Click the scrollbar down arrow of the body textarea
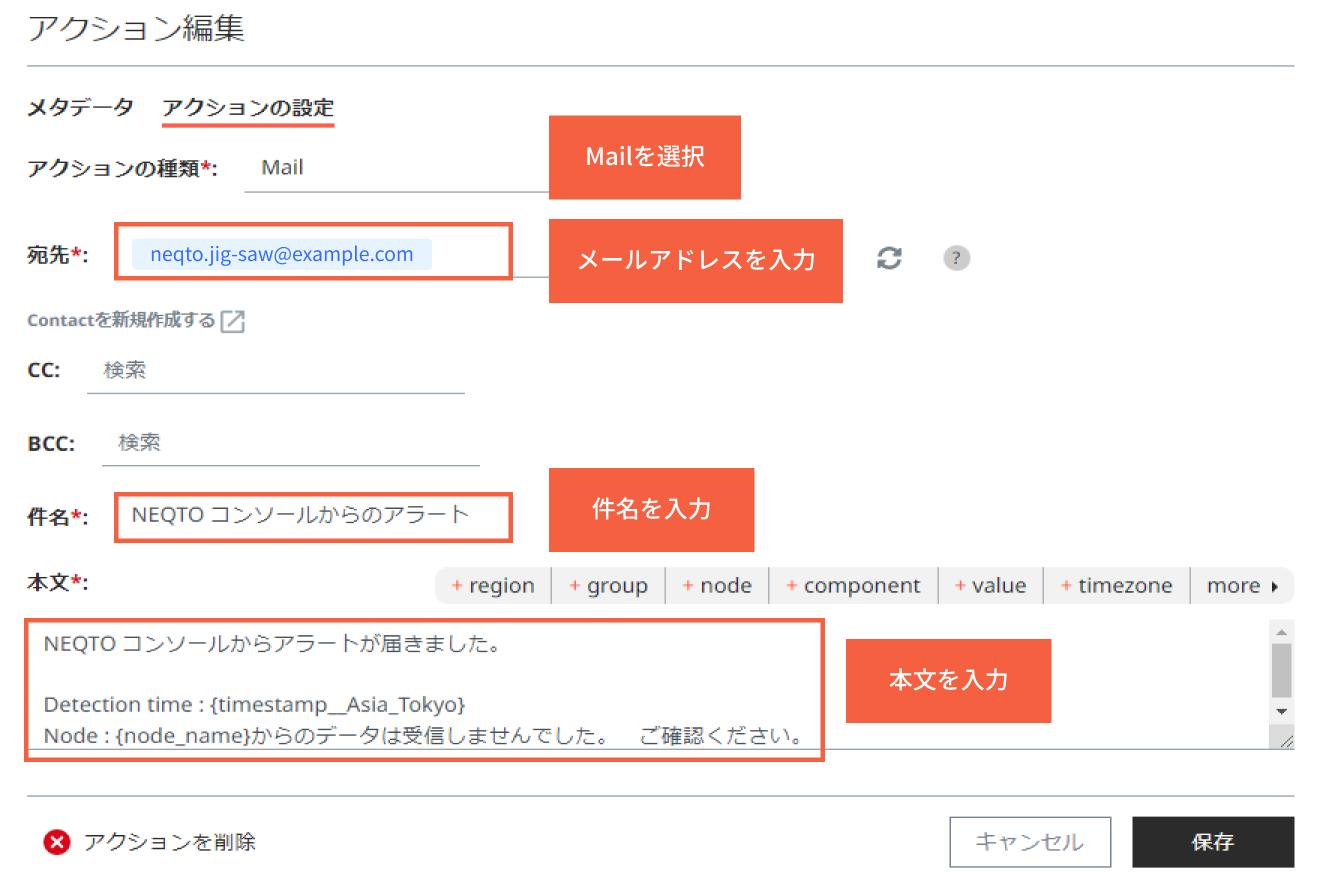 (x=1282, y=712)
